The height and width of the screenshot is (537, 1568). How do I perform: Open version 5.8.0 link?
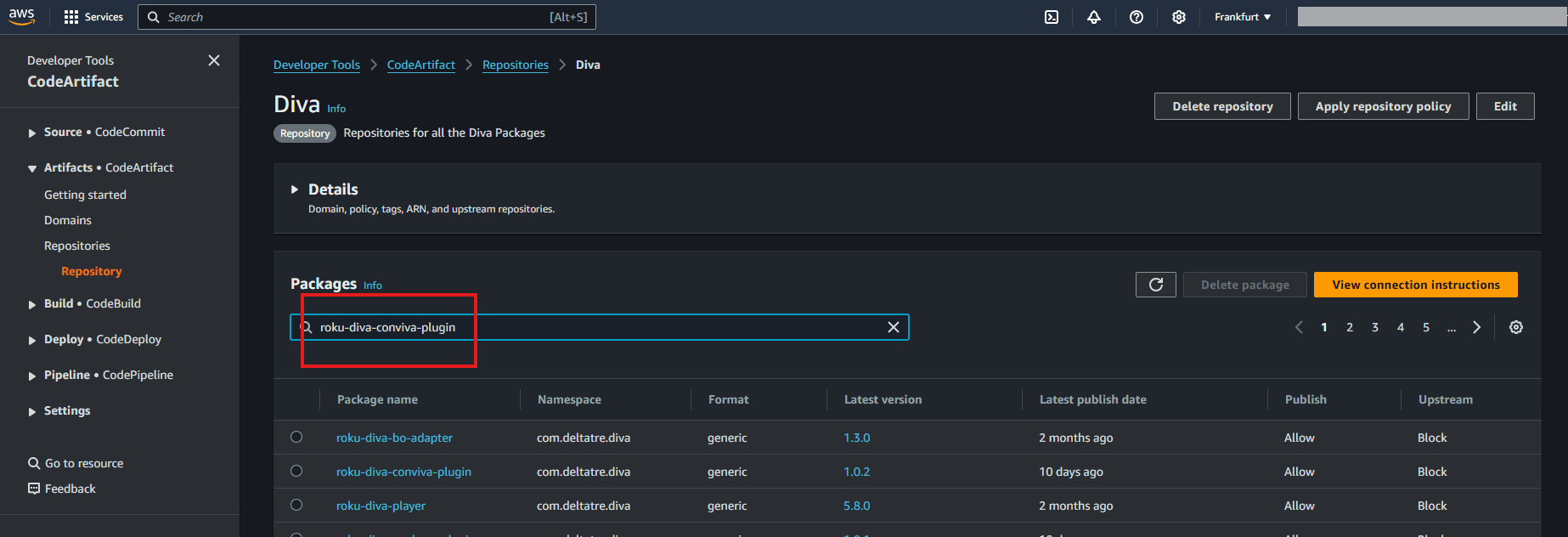click(x=856, y=506)
